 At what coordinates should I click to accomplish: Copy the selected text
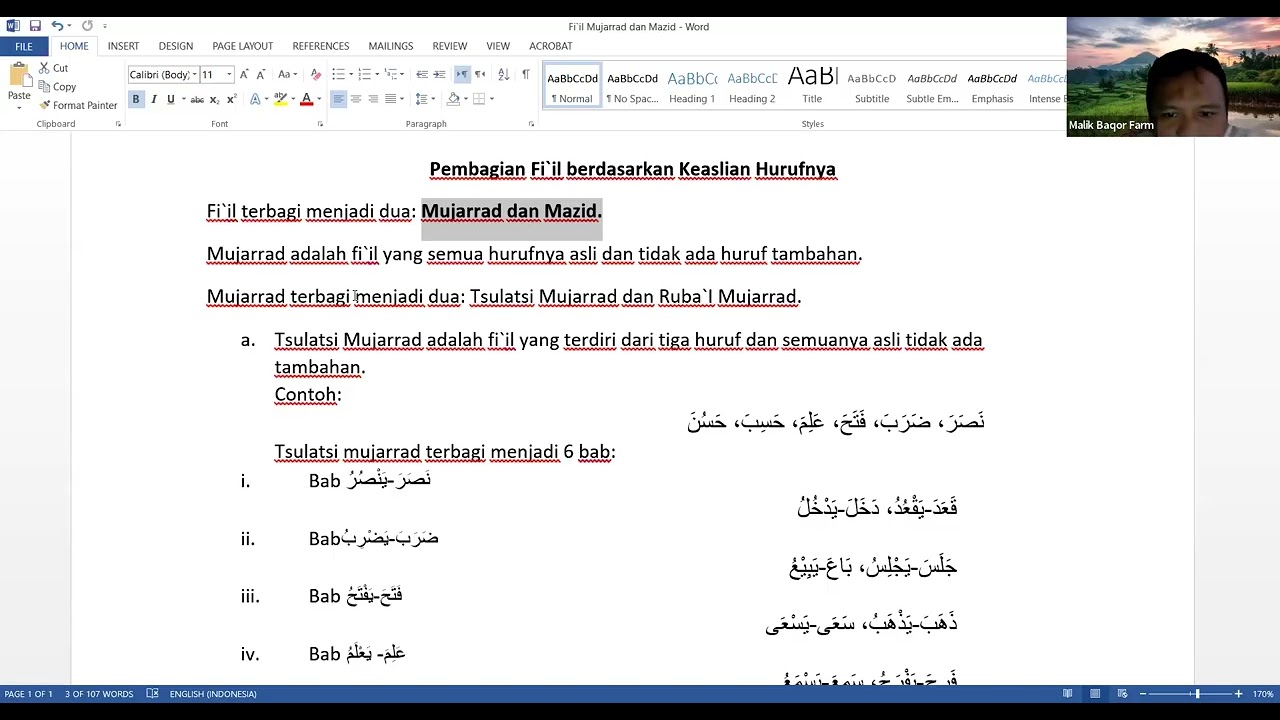click(x=56, y=87)
